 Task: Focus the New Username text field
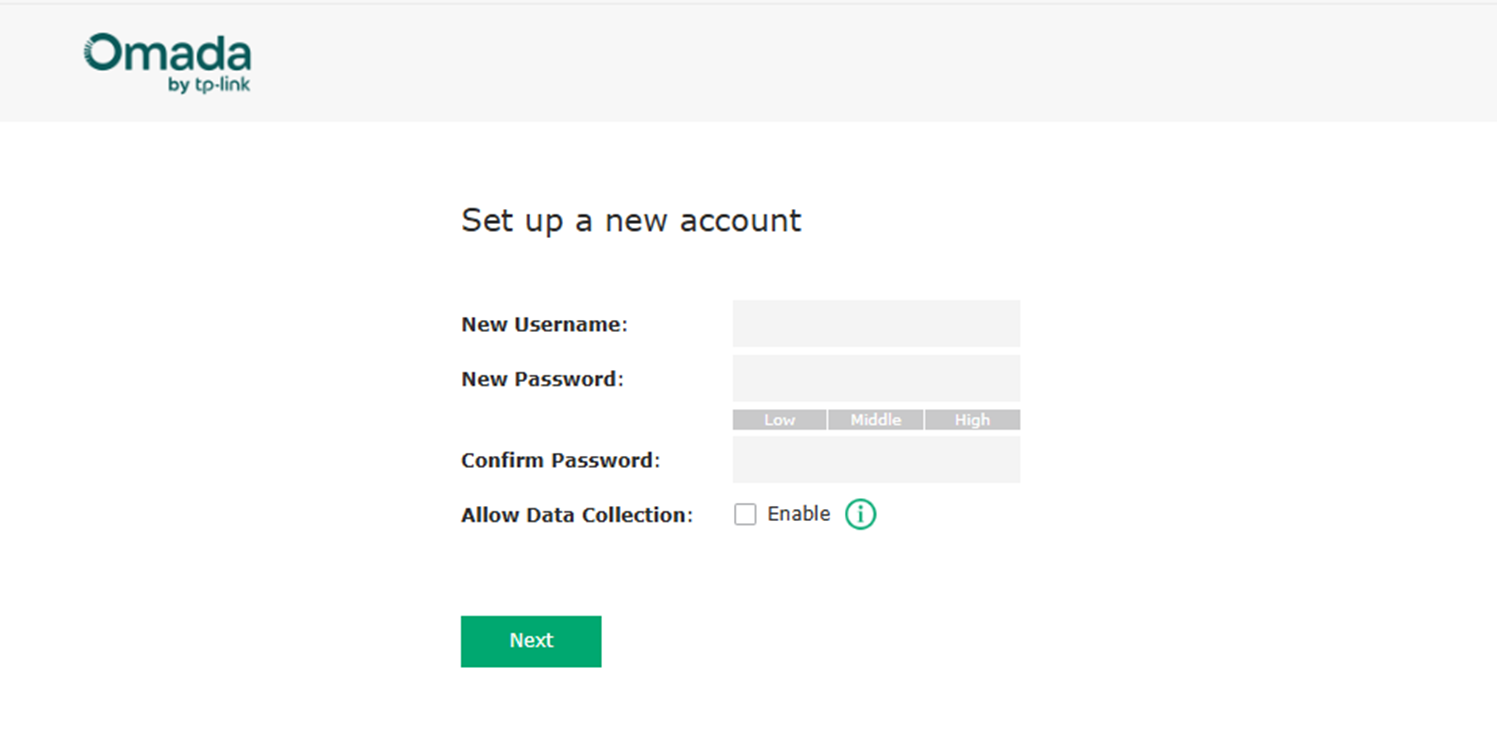pyautogui.click(x=876, y=324)
